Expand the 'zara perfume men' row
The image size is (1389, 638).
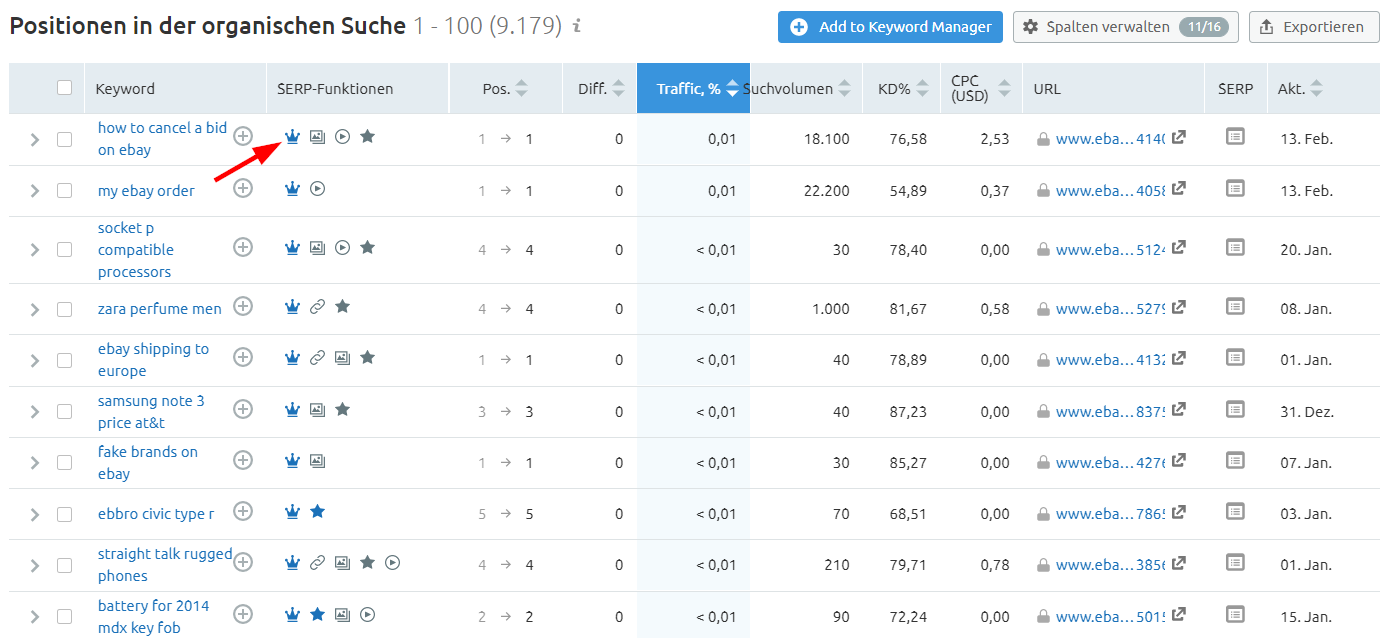tap(34, 310)
